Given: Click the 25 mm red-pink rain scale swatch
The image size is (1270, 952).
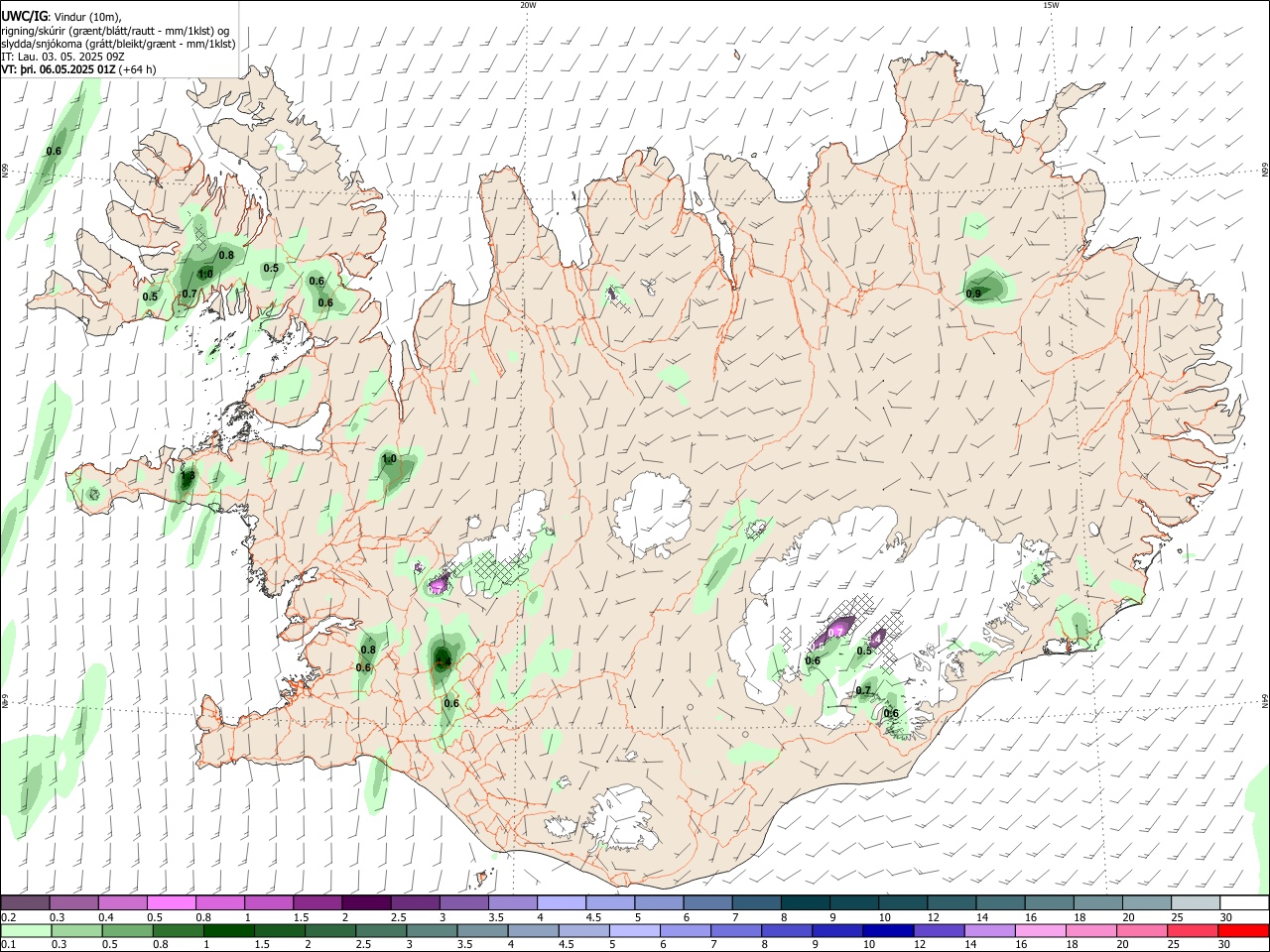Looking at the screenshot, I should (1194, 930).
